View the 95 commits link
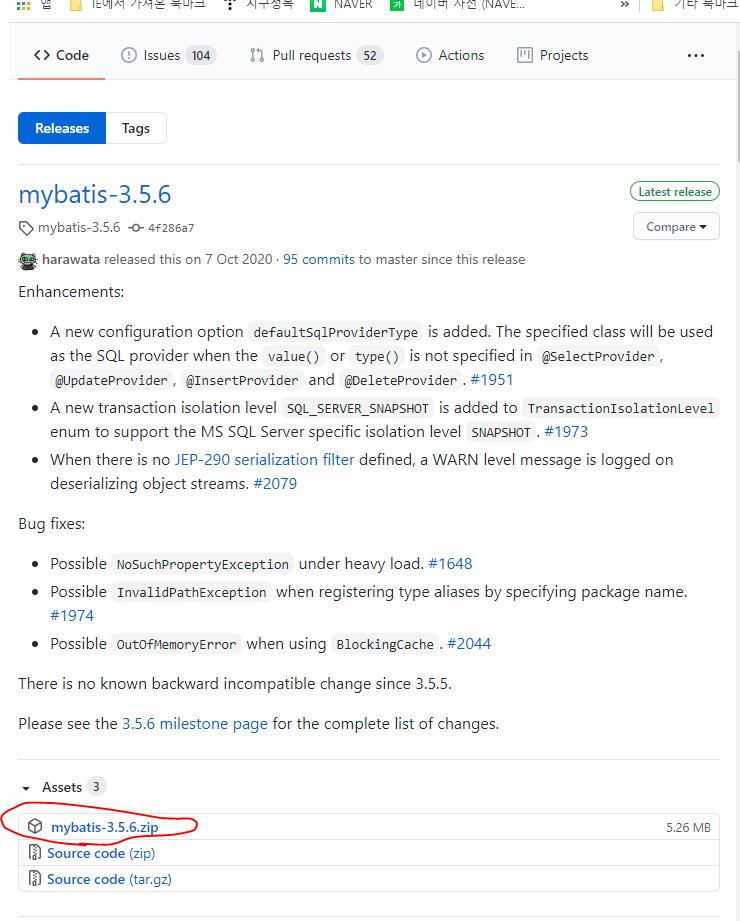Screen dimensions: 740x921 (319, 260)
